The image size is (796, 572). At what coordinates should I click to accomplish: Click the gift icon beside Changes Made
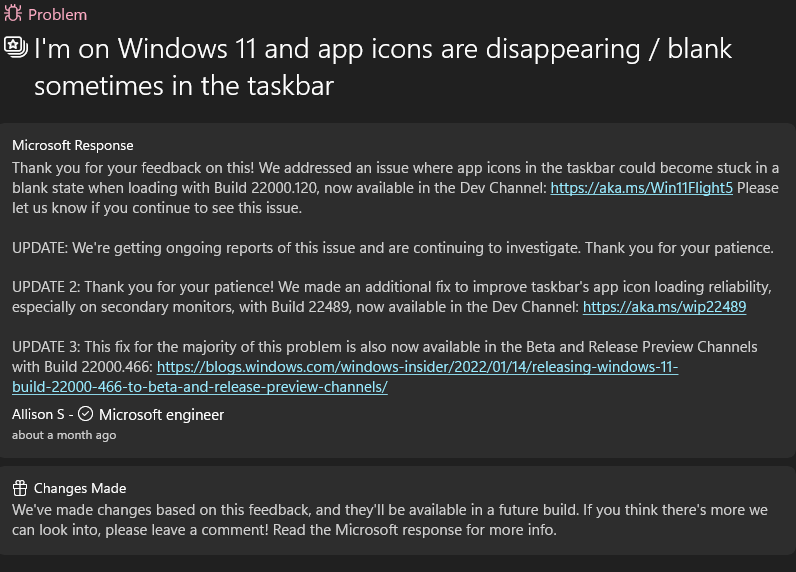19,489
